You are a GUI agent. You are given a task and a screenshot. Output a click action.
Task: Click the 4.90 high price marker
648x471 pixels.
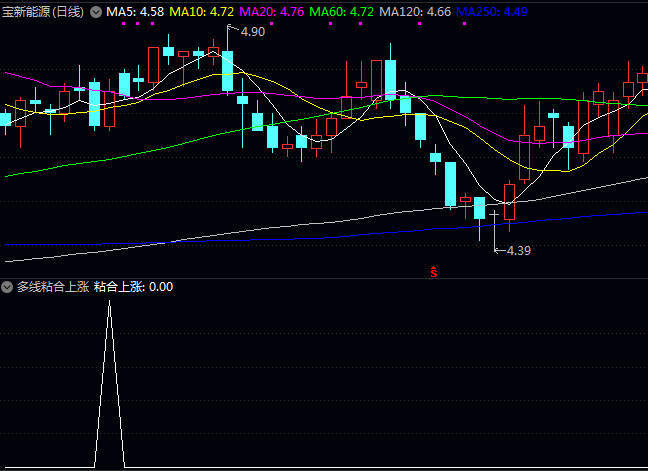coord(252,32)
